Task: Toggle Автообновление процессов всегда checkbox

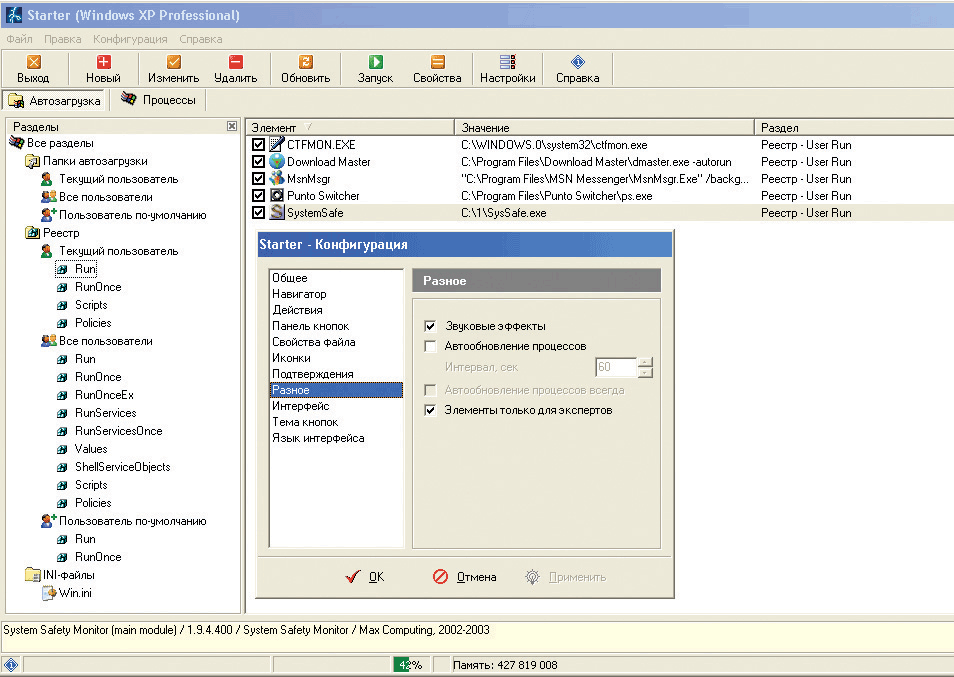Action: tap(430, 390)
